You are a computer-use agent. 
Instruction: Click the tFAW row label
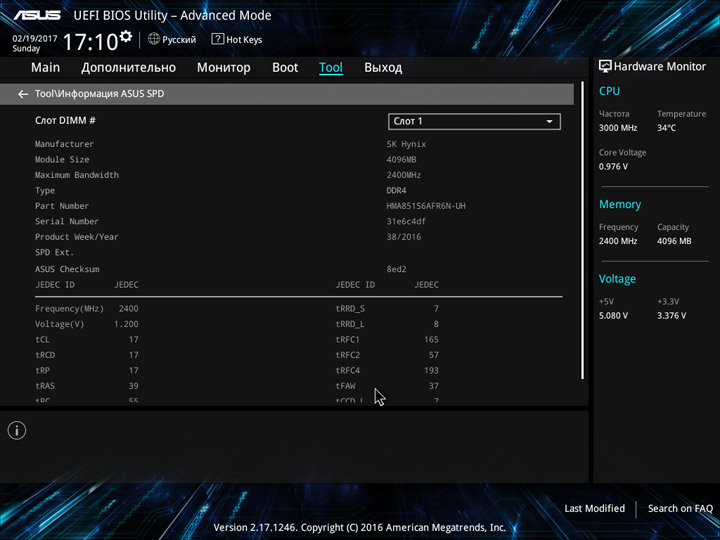345,386
